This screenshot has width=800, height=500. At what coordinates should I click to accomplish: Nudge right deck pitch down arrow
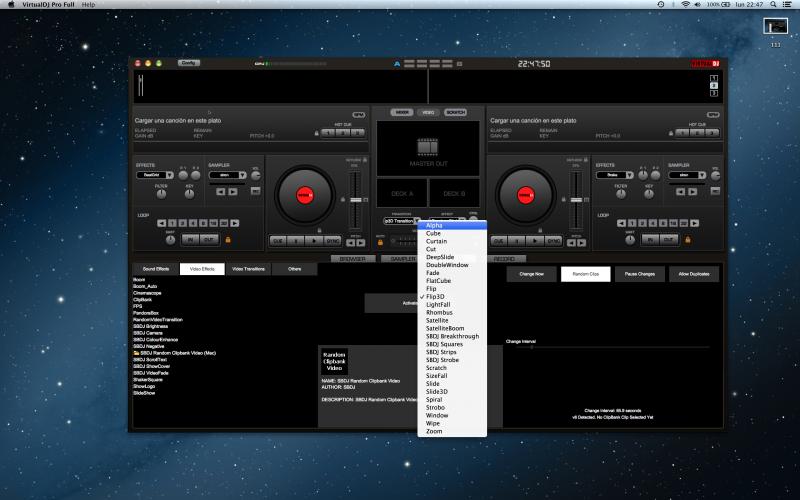pyautogui.click(x=571, y=243)
